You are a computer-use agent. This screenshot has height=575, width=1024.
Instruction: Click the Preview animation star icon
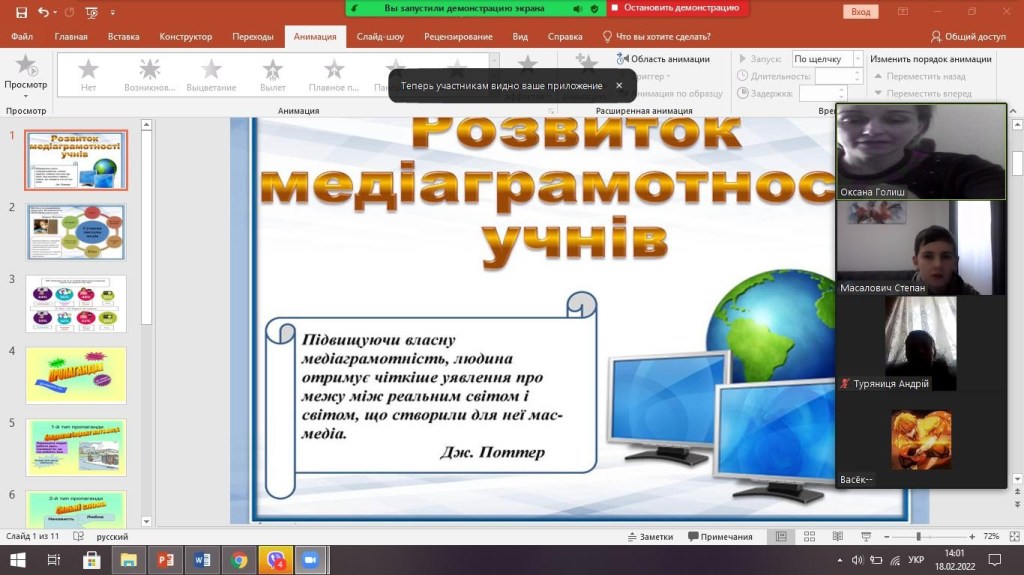(x=25, y=66)
